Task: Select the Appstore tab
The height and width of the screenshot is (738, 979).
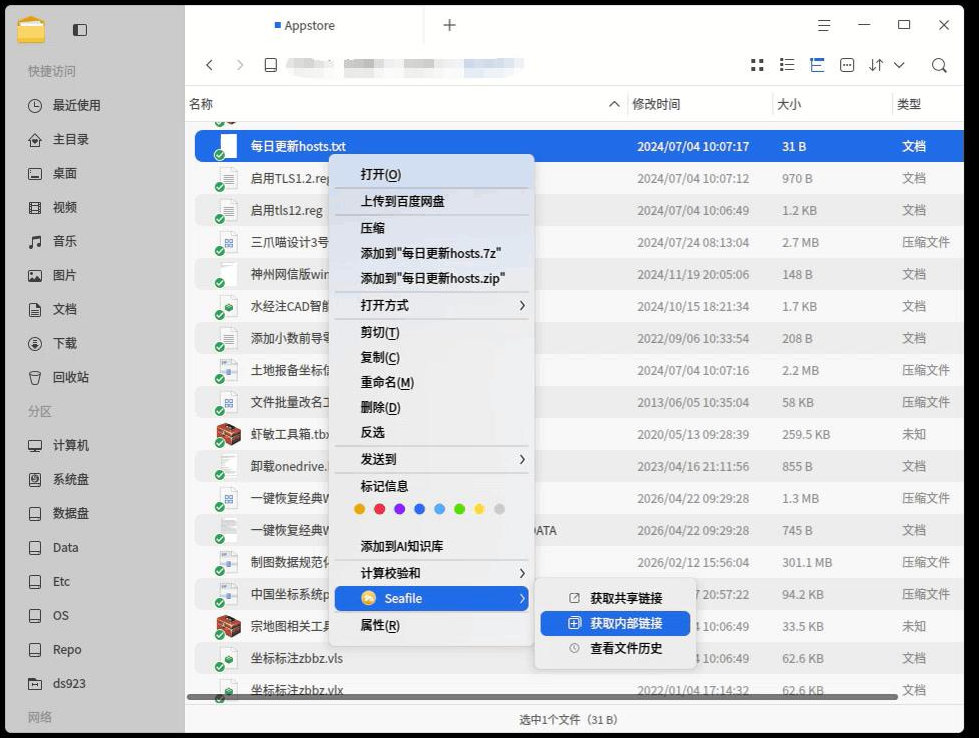Action: point(305,26)
